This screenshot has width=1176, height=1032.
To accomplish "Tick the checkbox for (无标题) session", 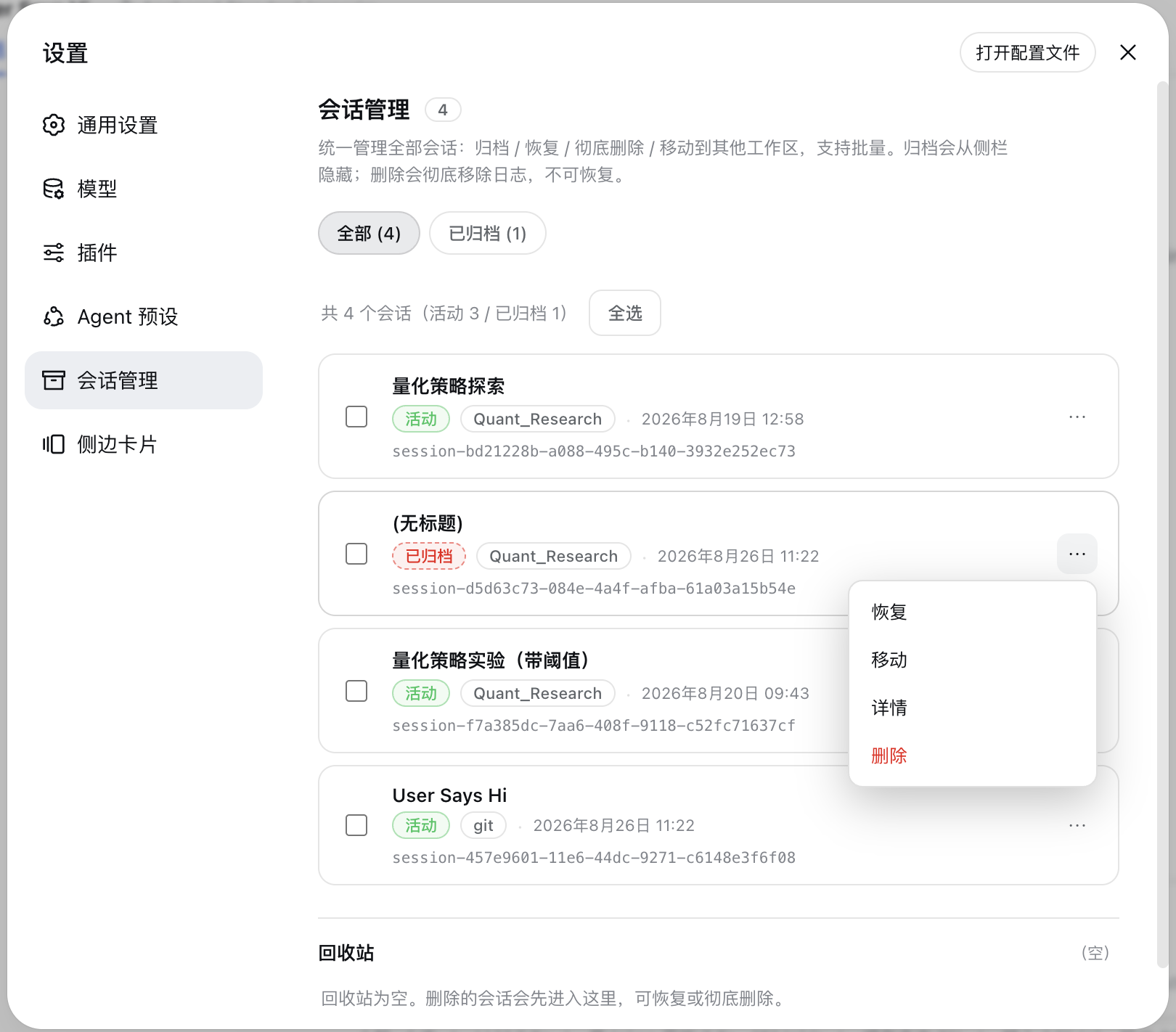I will [356, 554].
